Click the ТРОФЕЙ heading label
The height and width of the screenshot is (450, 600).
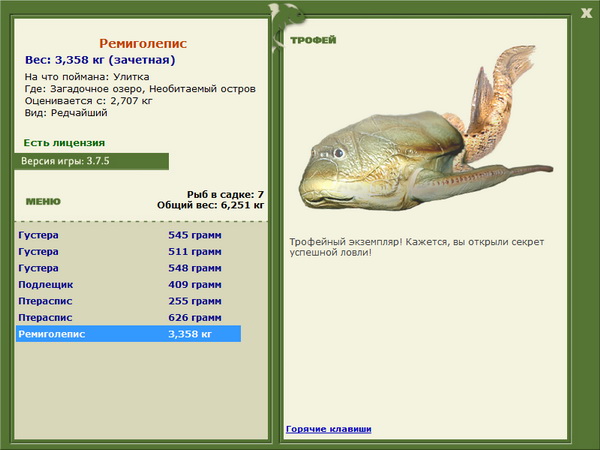pos(313,40)
